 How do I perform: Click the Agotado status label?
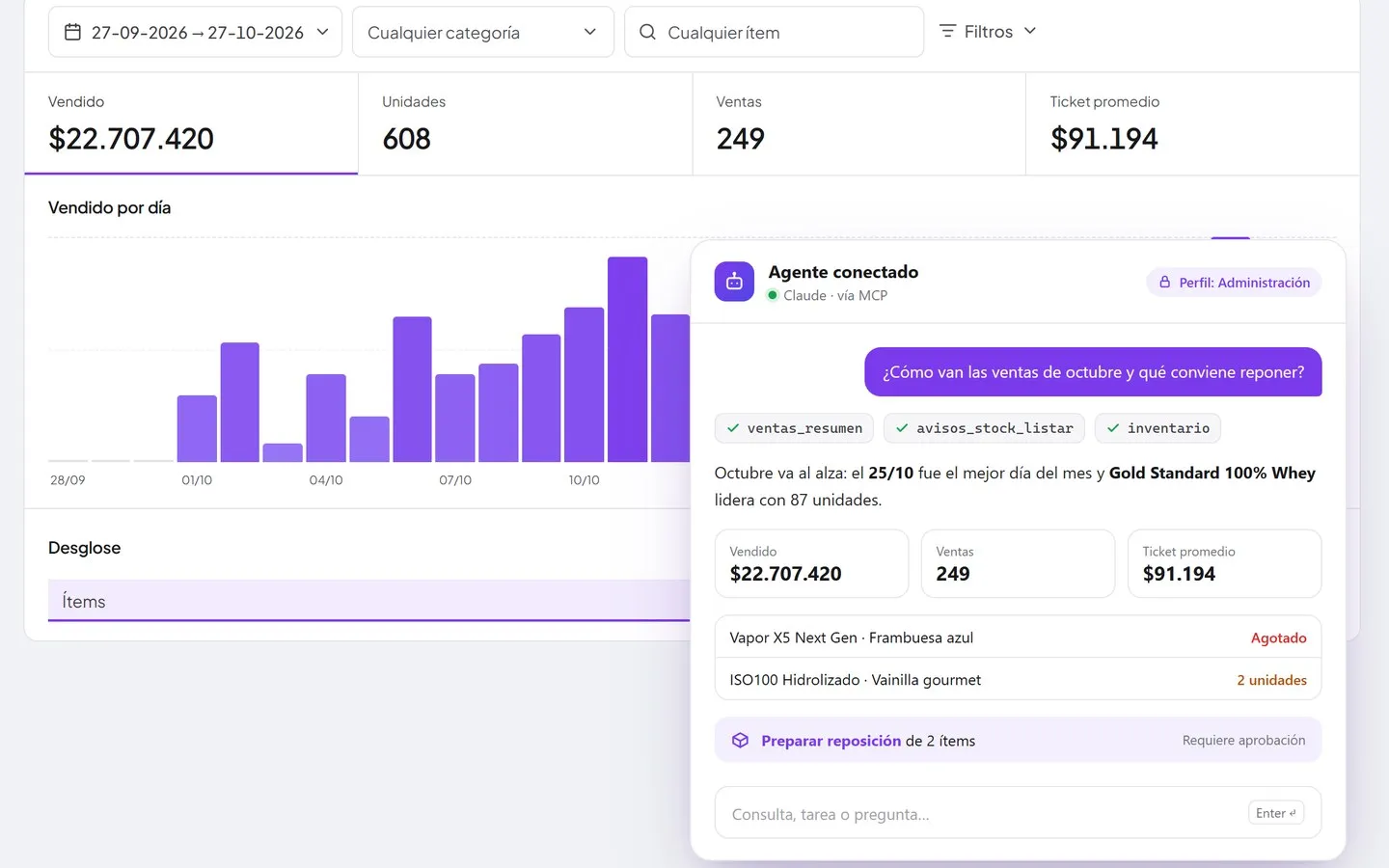tap(1278, 637)
